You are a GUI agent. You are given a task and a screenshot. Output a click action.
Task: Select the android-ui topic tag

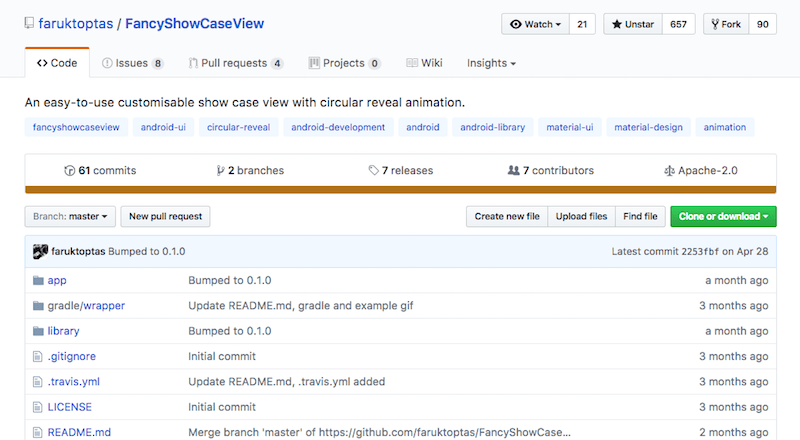tap(163, 127)
